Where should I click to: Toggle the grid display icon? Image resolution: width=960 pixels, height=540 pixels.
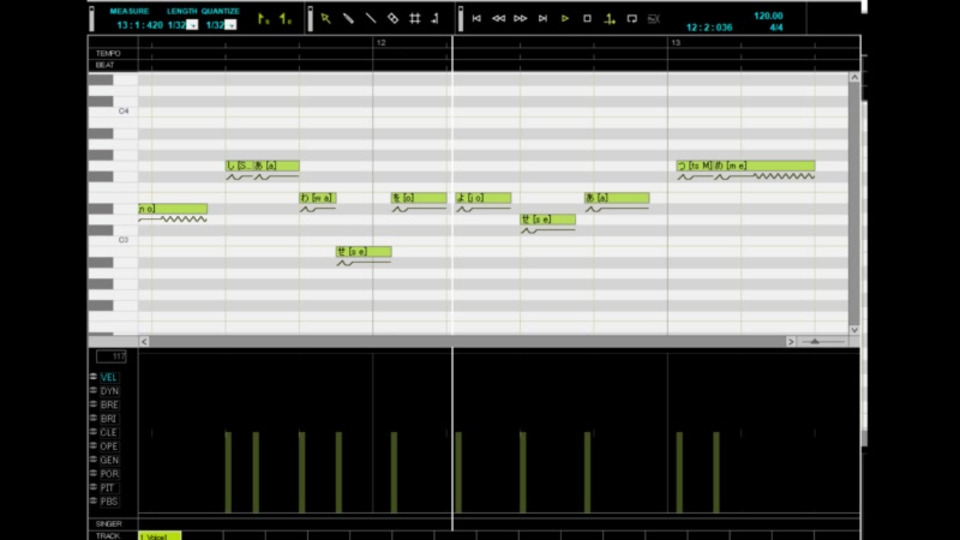[x=414, y=19]
